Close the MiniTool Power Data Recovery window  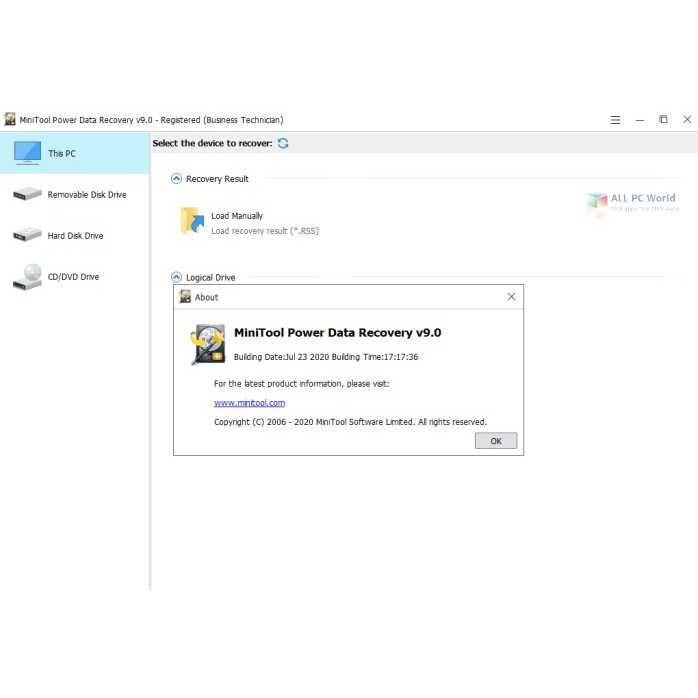coord(687,120)
